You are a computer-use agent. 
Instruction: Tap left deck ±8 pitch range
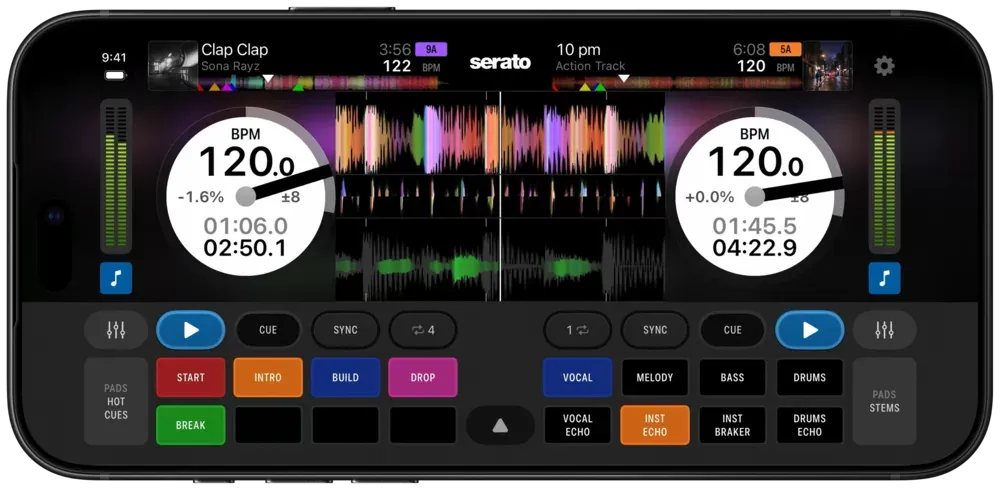(291, 197)
